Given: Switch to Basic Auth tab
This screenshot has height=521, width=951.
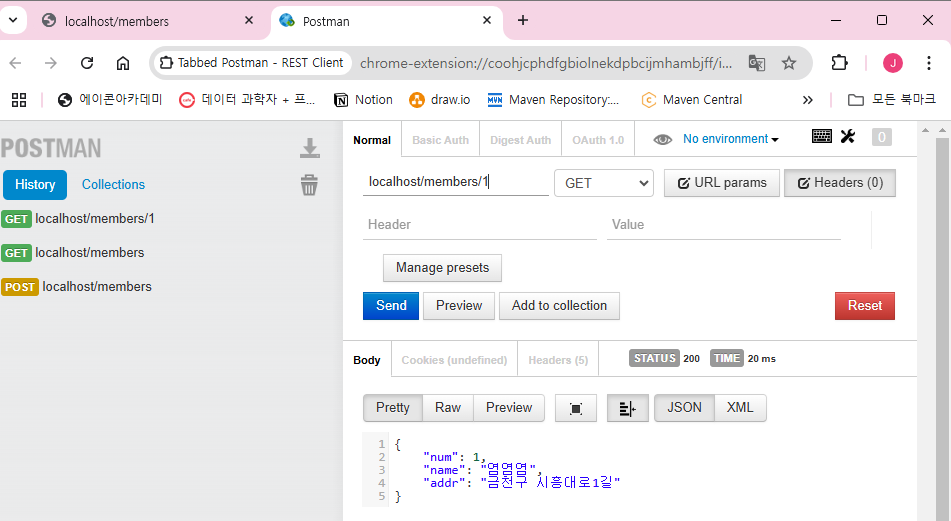Looking at the screenshot, I should pyautogui.click(x=440, y=140).
